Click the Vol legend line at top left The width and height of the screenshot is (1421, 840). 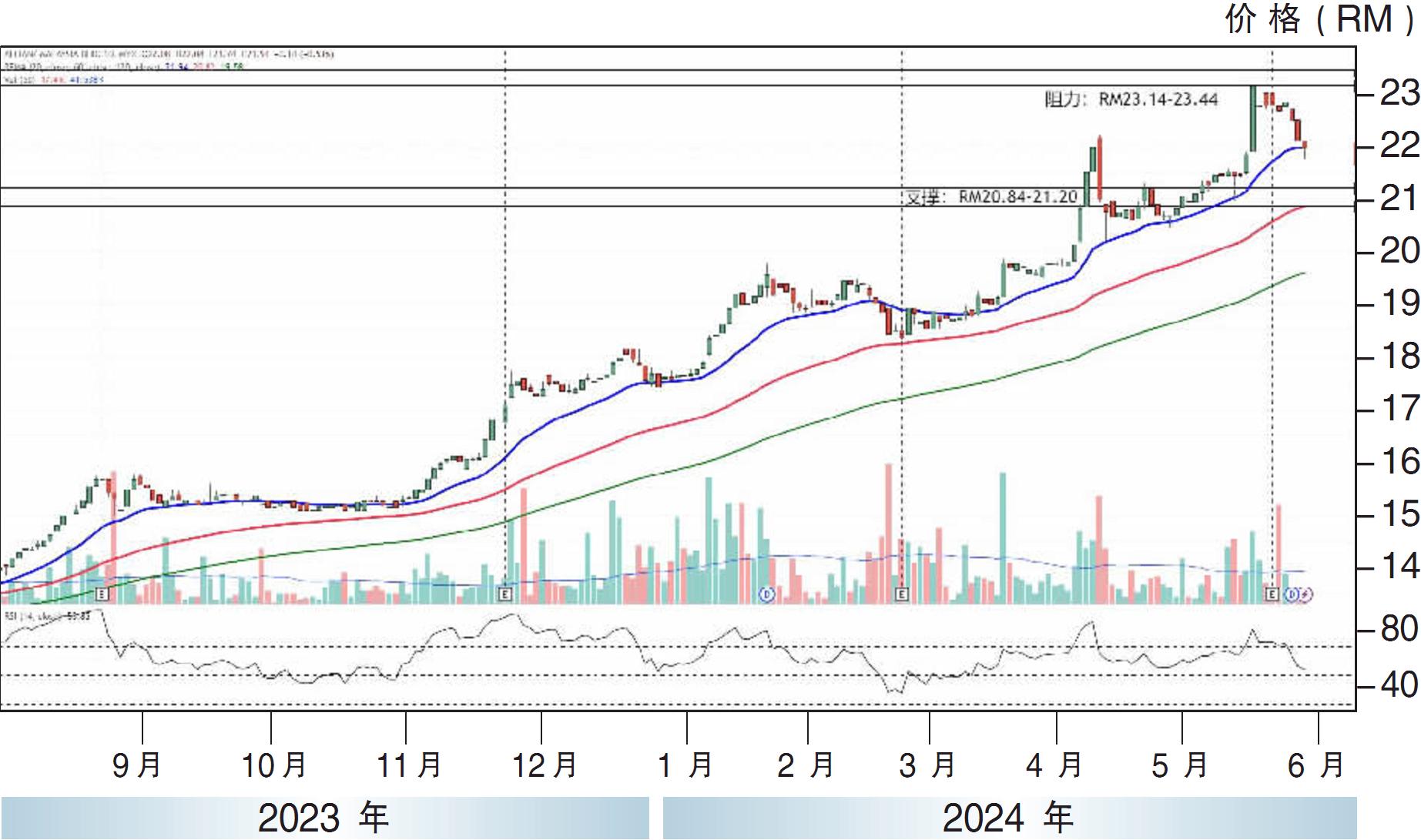pos(54,79)
